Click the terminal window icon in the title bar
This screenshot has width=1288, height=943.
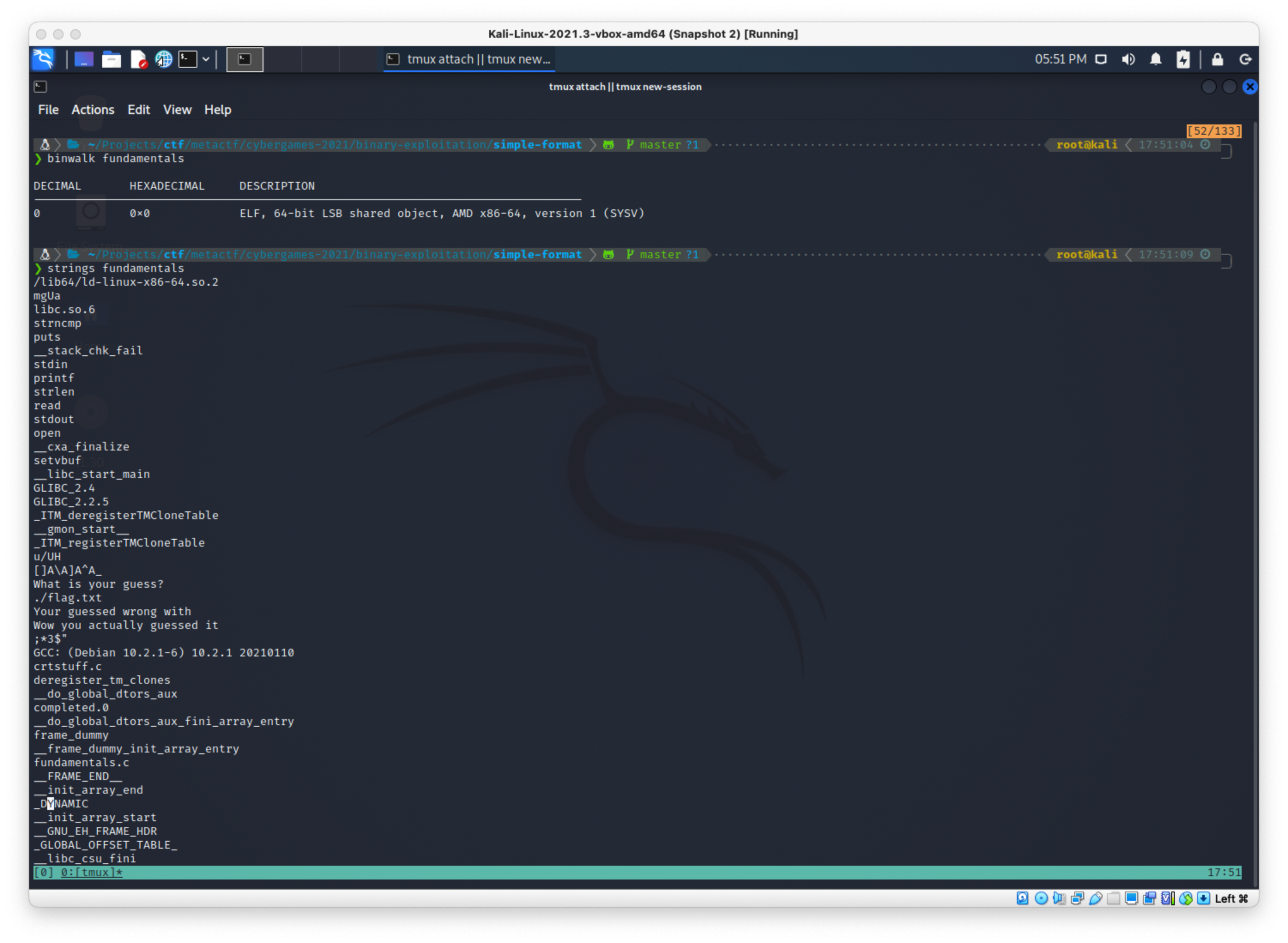click(40, 87)
